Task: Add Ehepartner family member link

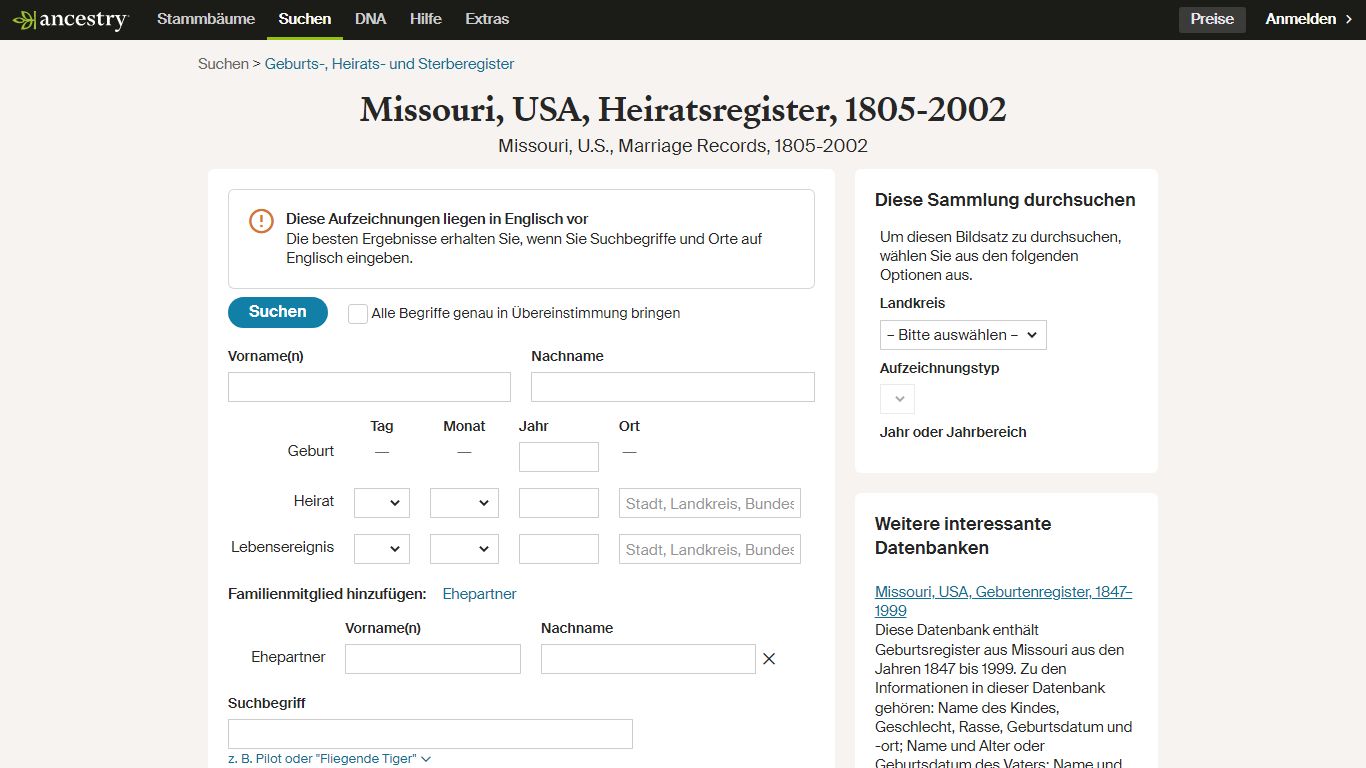Action: pos(480,594)
